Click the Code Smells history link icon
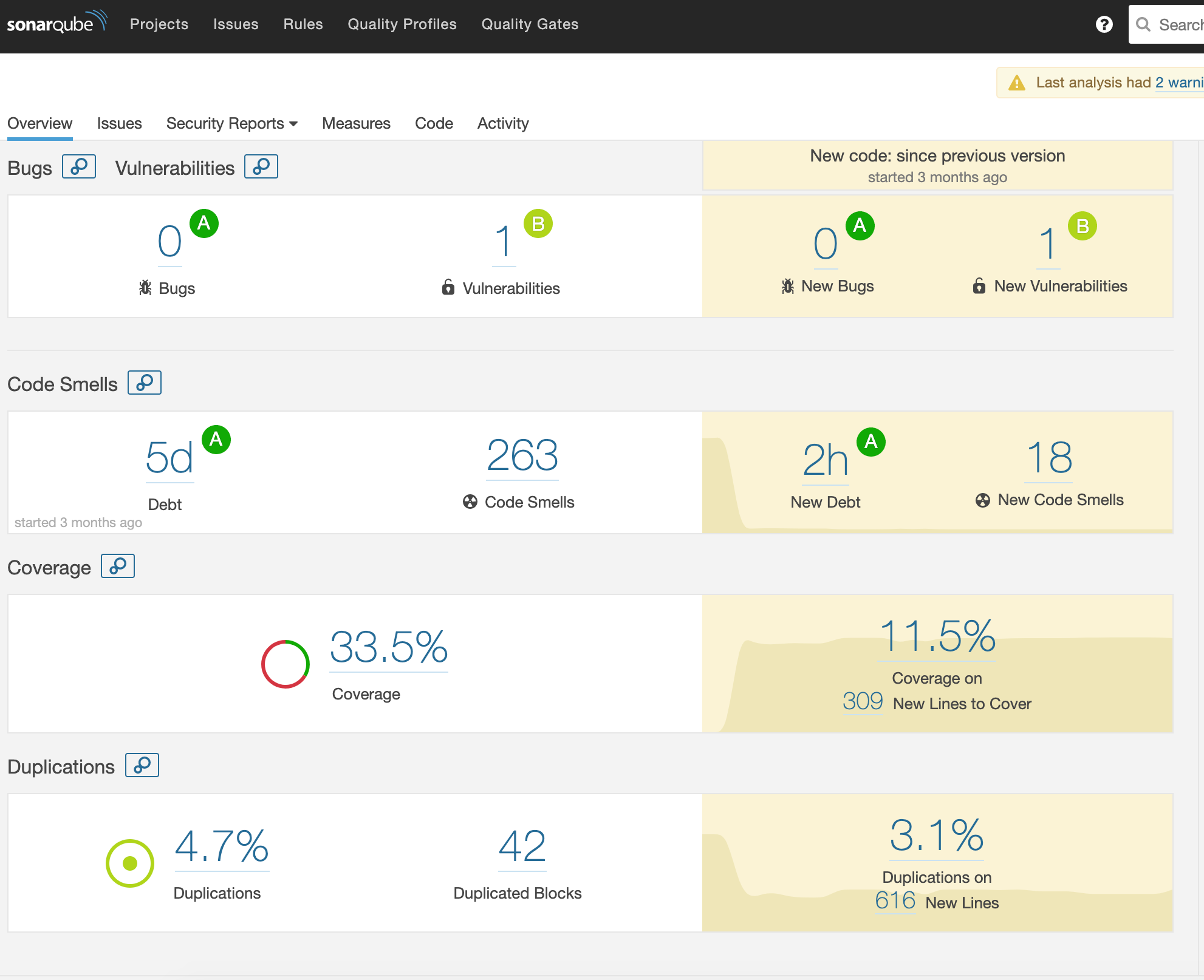 145,383
